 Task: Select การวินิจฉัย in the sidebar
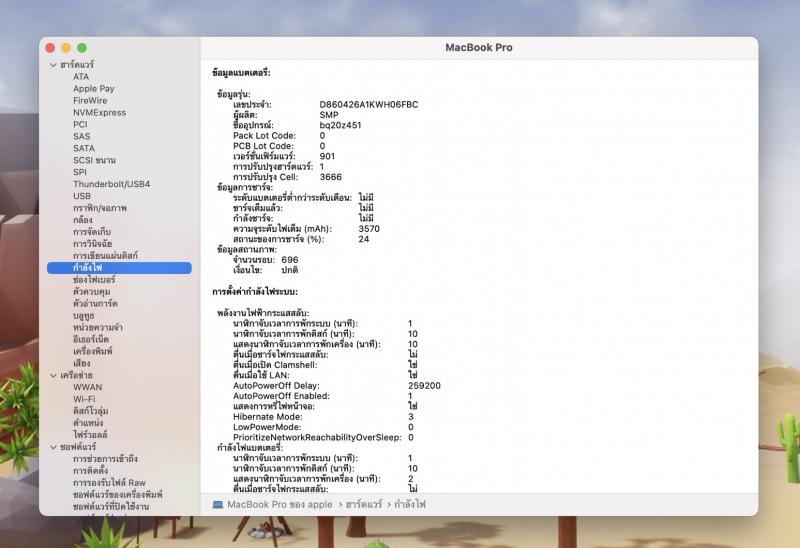pos(92,244)
